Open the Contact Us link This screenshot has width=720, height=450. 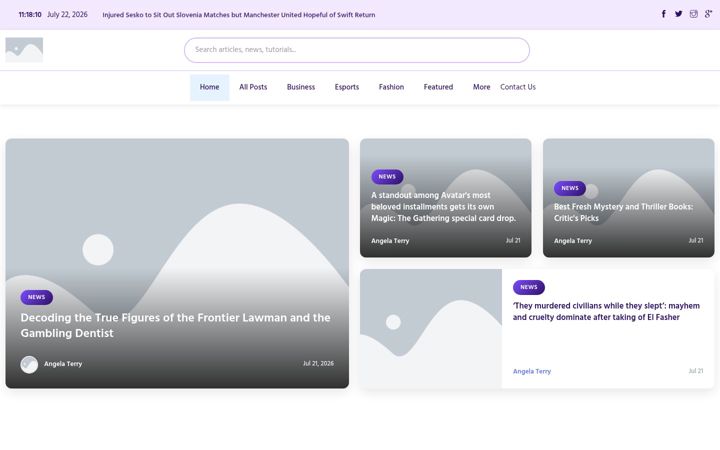518,87
